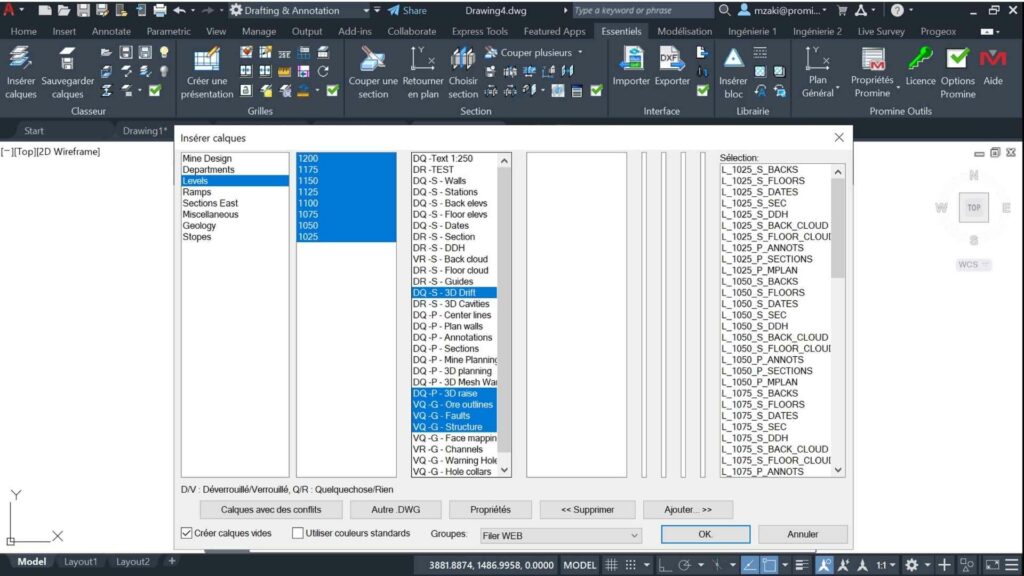Open Créer une présentation tool
The height and width of the screenshot is (576, 1024).
coord(206,72)
